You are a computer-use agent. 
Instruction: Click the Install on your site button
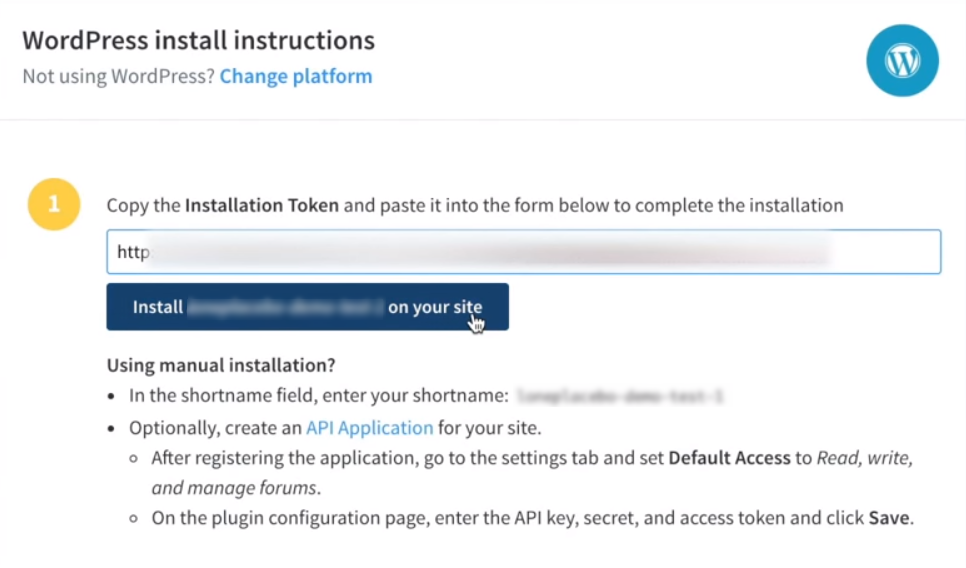(307, 307)
